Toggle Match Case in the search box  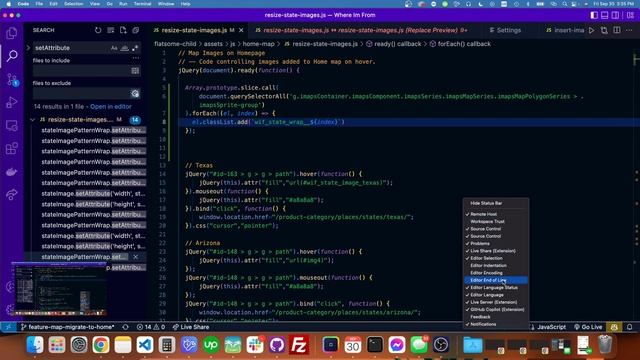pyautogui.click(x=114, y=48)
